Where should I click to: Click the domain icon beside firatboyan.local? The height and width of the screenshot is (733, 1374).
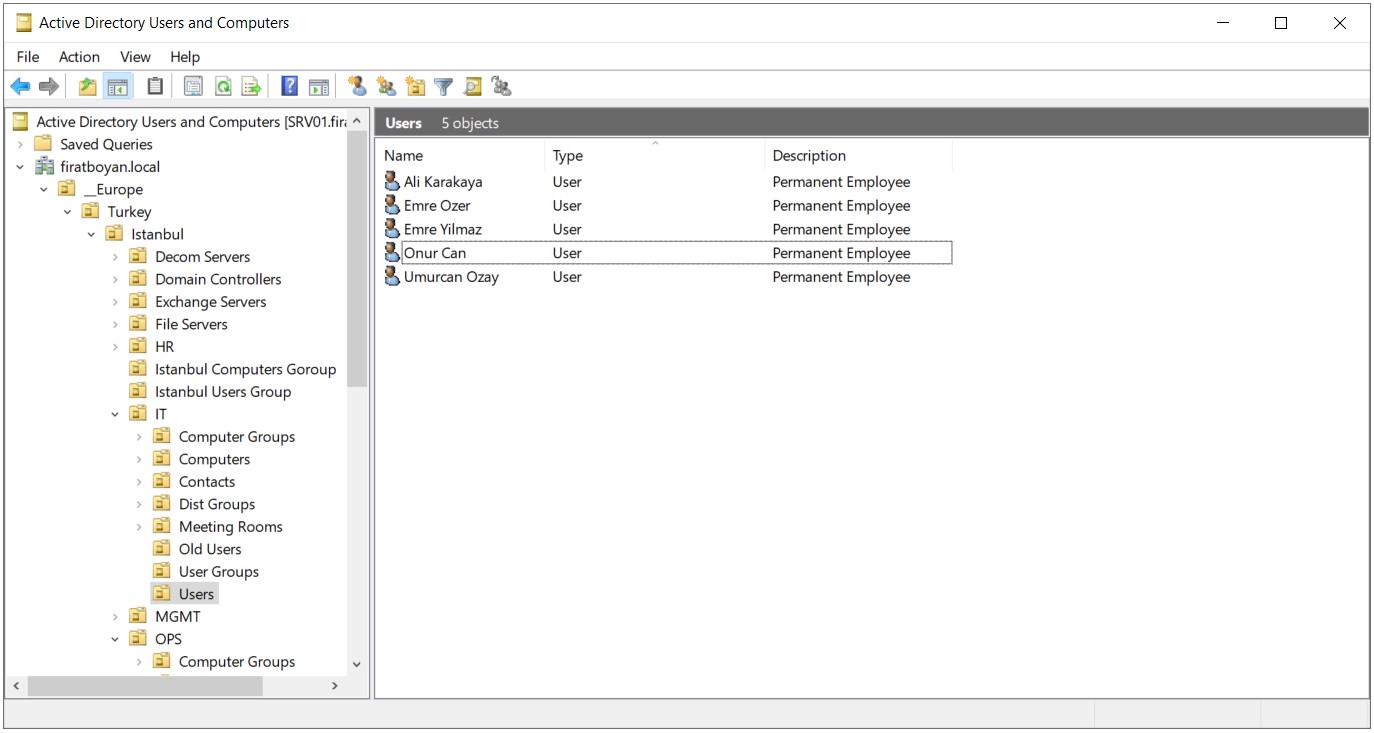(45, 167)
